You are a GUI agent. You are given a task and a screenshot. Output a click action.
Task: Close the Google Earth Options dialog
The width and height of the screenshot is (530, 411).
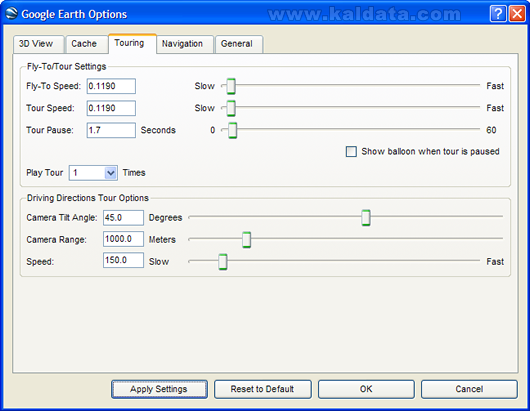pyautogui.click(x=517, y=14)
